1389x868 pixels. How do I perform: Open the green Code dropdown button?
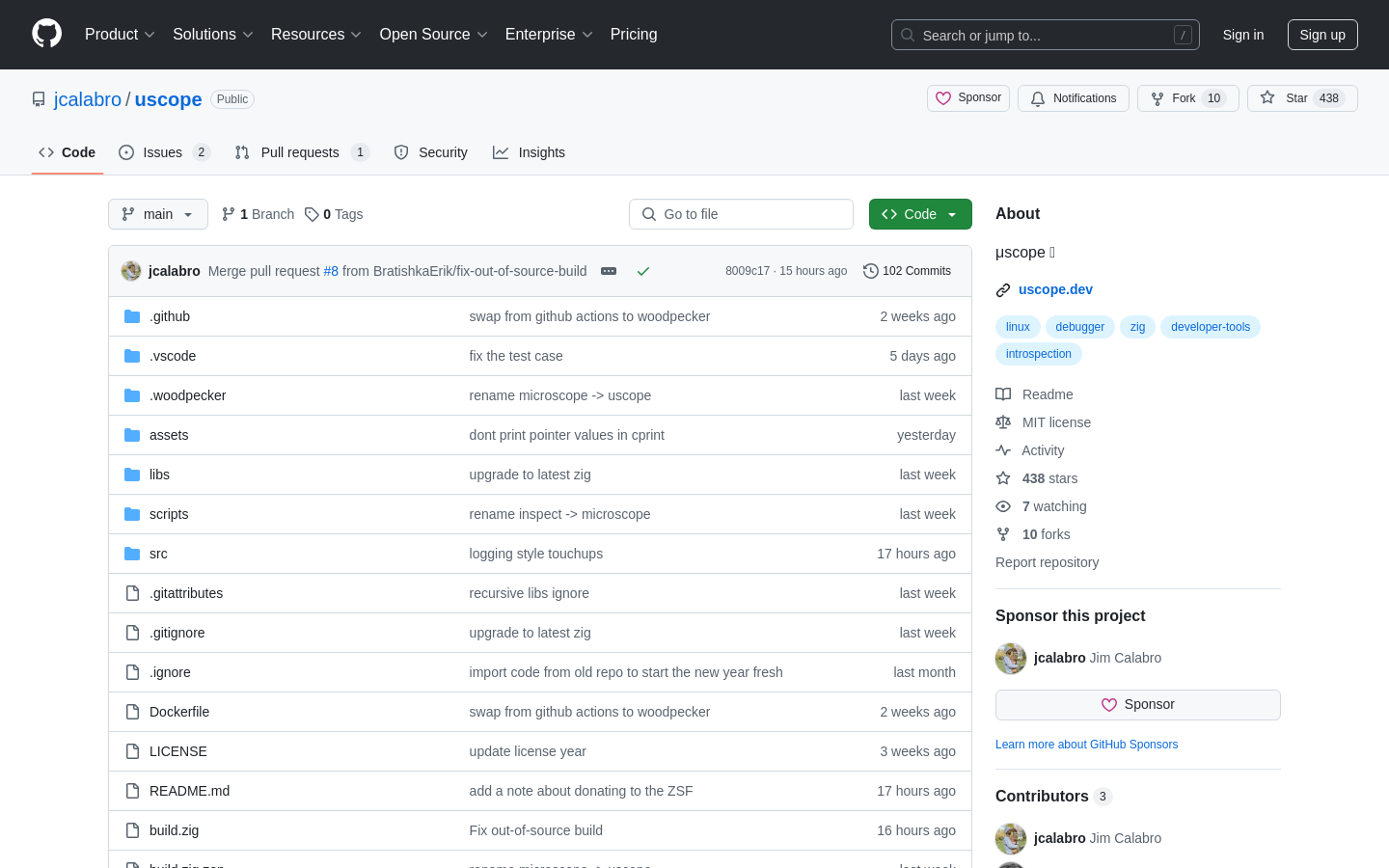[920, 214]
